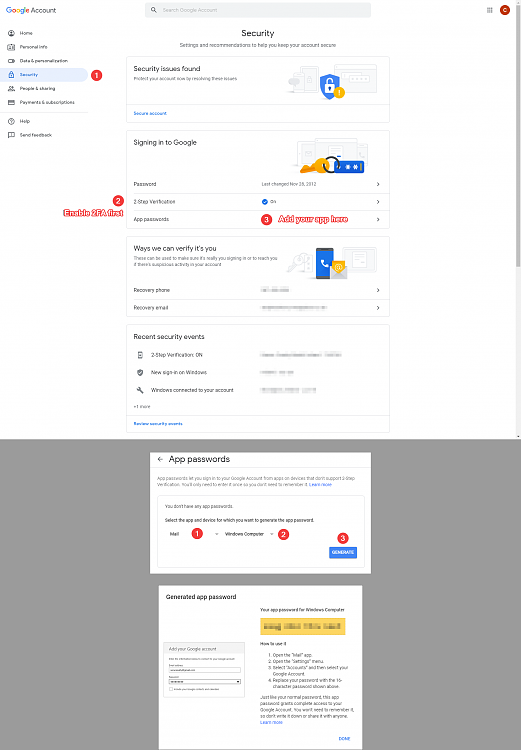Click the Help sidebar label

tap(25, 121)
